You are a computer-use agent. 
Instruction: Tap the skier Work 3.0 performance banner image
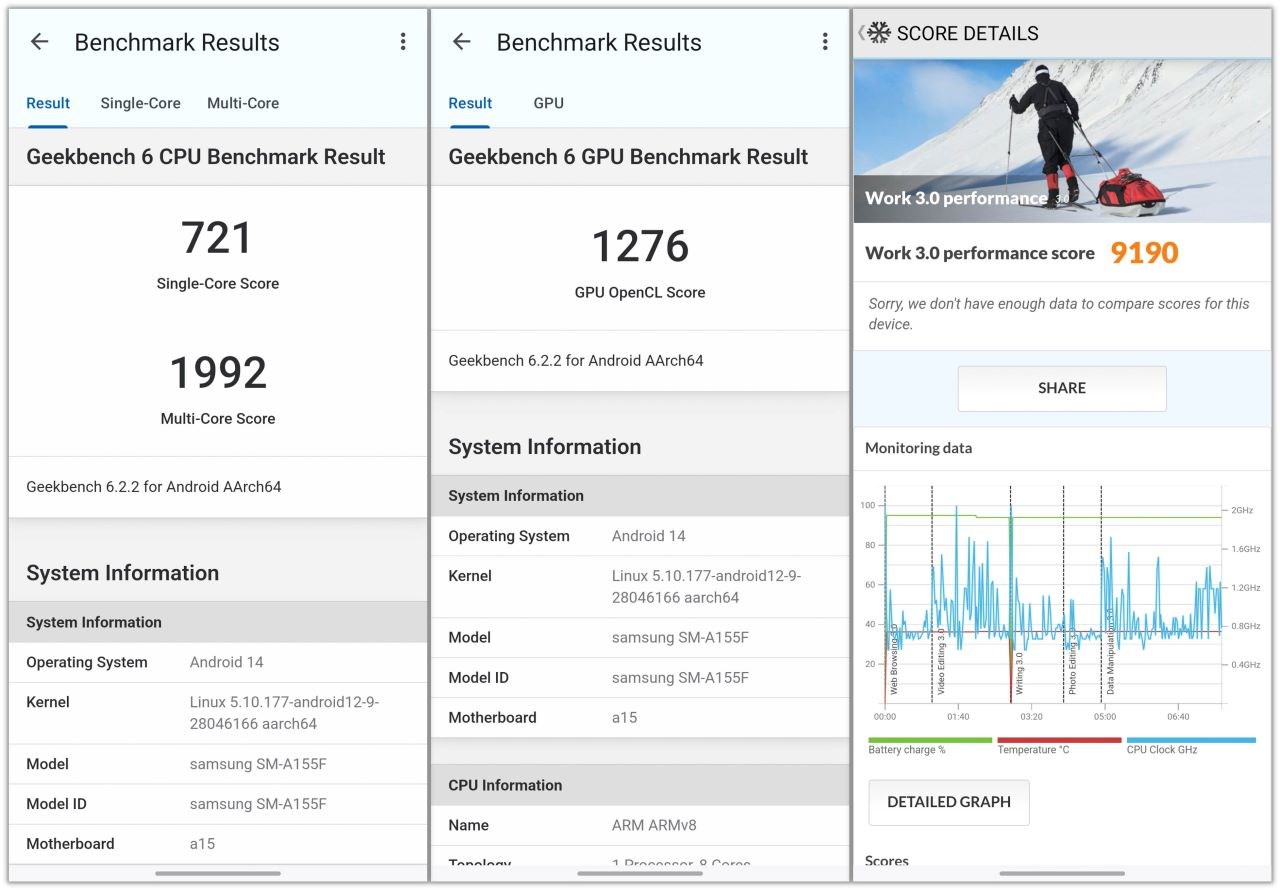pos(1062,140)
